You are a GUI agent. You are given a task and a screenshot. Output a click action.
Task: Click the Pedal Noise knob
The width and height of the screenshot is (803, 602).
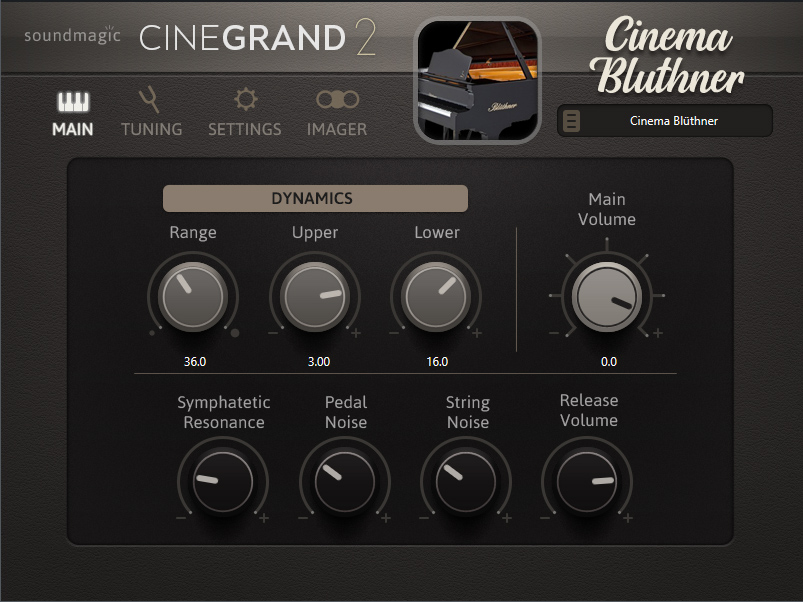click(345, 482)
